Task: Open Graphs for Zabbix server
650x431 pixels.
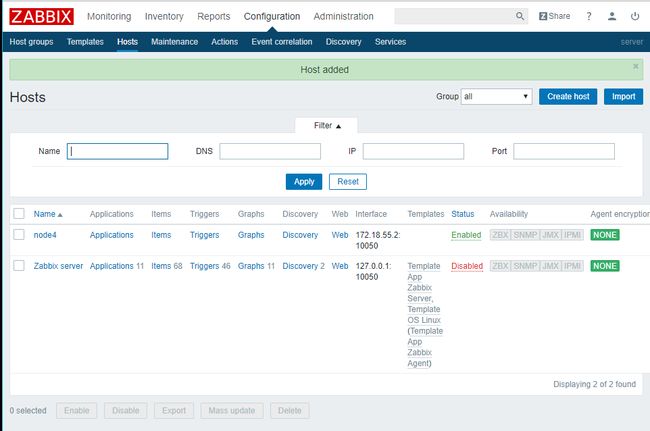Action: (251, 266)
